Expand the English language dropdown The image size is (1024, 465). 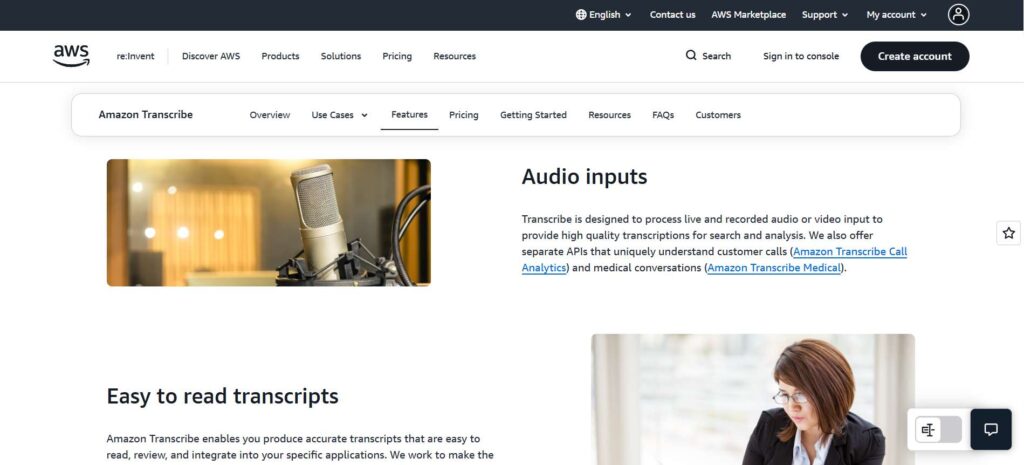(x=603, y=14)
